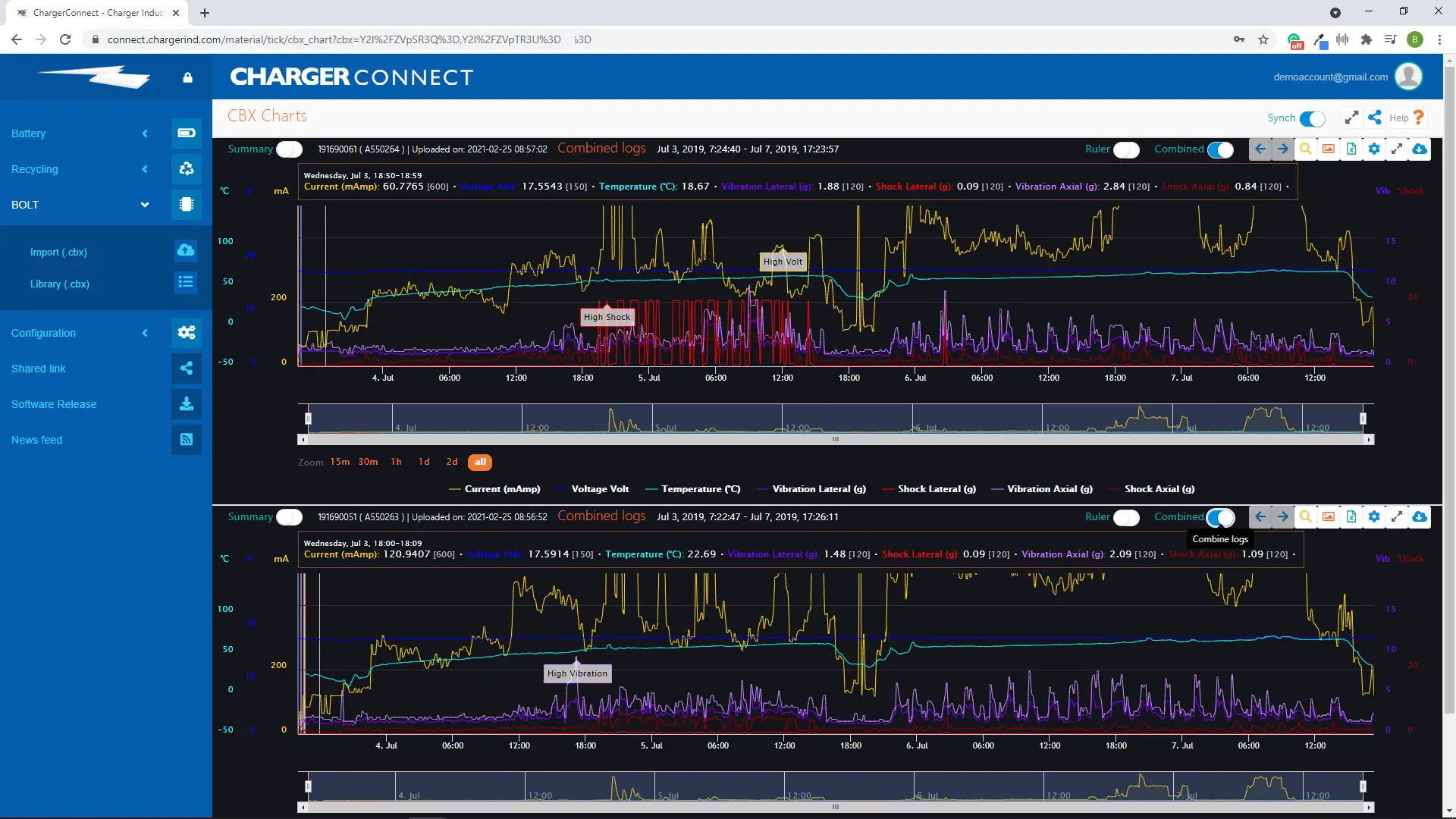1456x819 pixels.
Task: Click left handle of bottom chart navigator
Action: point(308,786)
